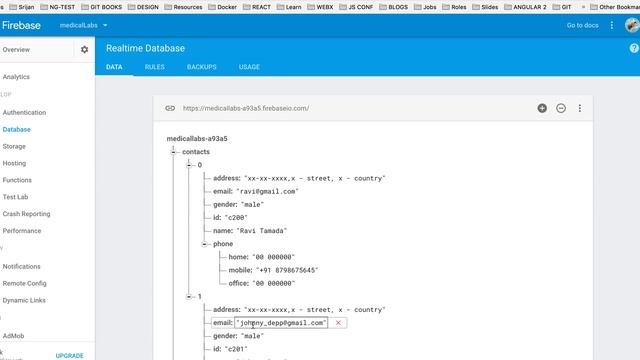Open Functions in the sidebar
This screenshot has height=360, width=640.
click(x=17, y=180)
